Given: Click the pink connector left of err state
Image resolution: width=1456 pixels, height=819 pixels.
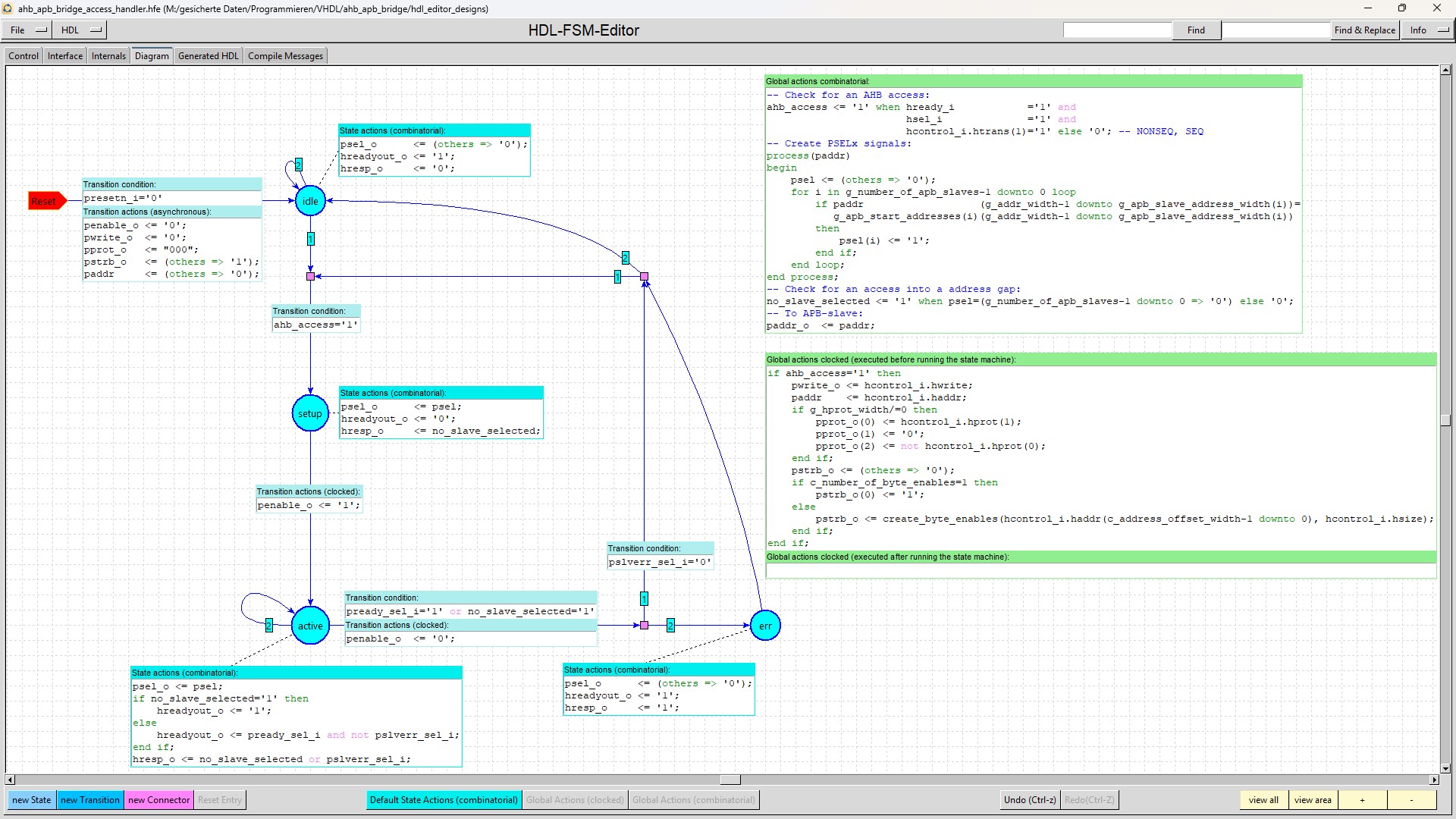Looking at the screenshot, I should point(644,626).
